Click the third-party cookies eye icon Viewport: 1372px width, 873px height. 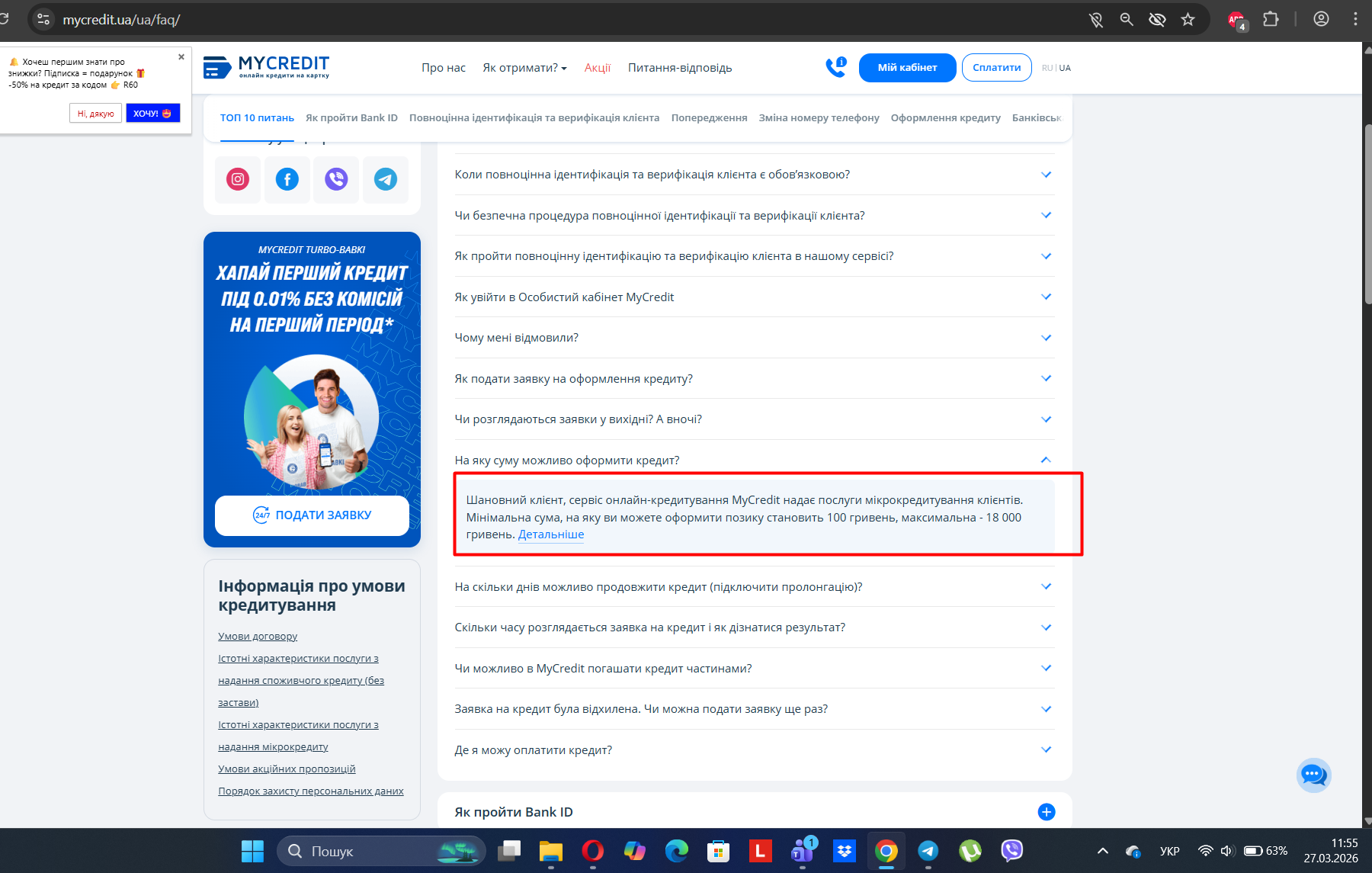(x=1157, y=20)
